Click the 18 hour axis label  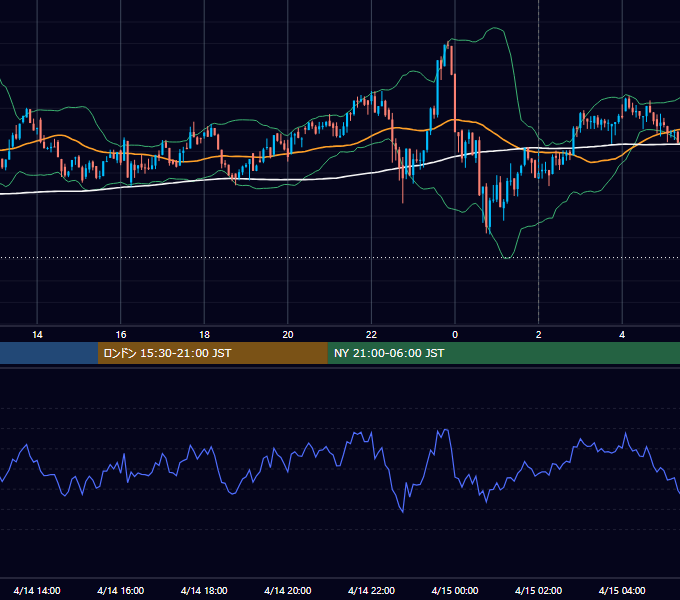pos(204,335)
